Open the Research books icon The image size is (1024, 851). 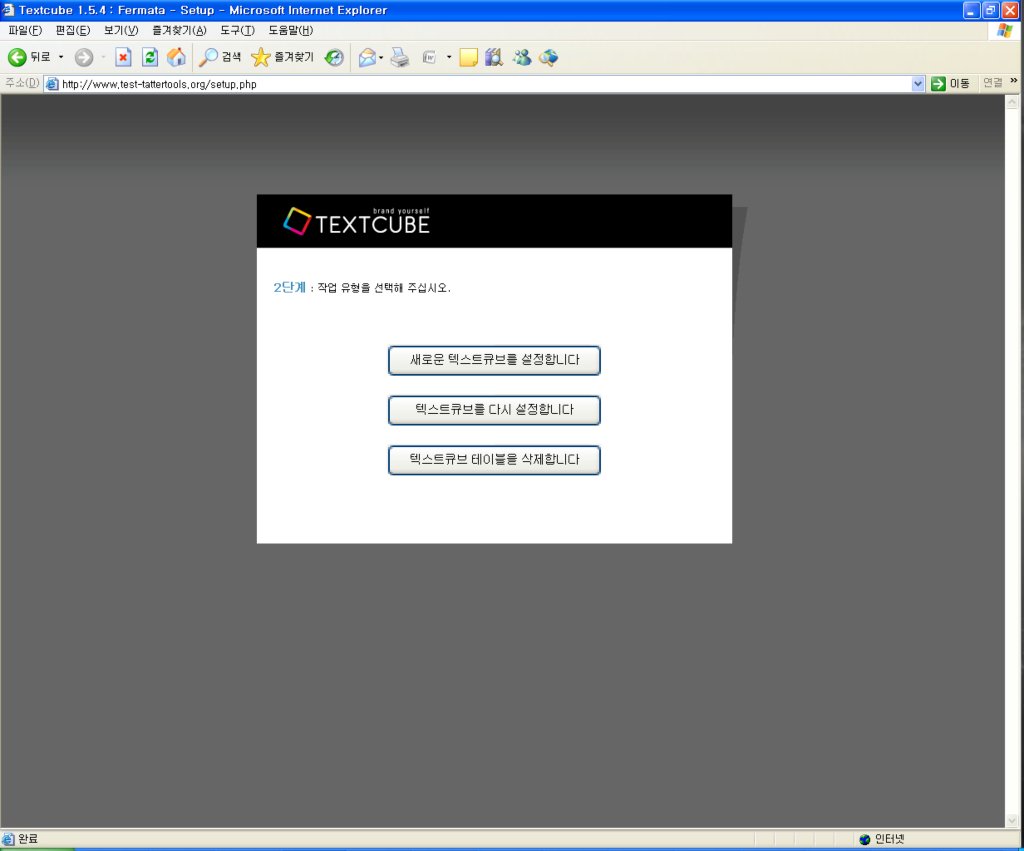(x=494, y=57)
